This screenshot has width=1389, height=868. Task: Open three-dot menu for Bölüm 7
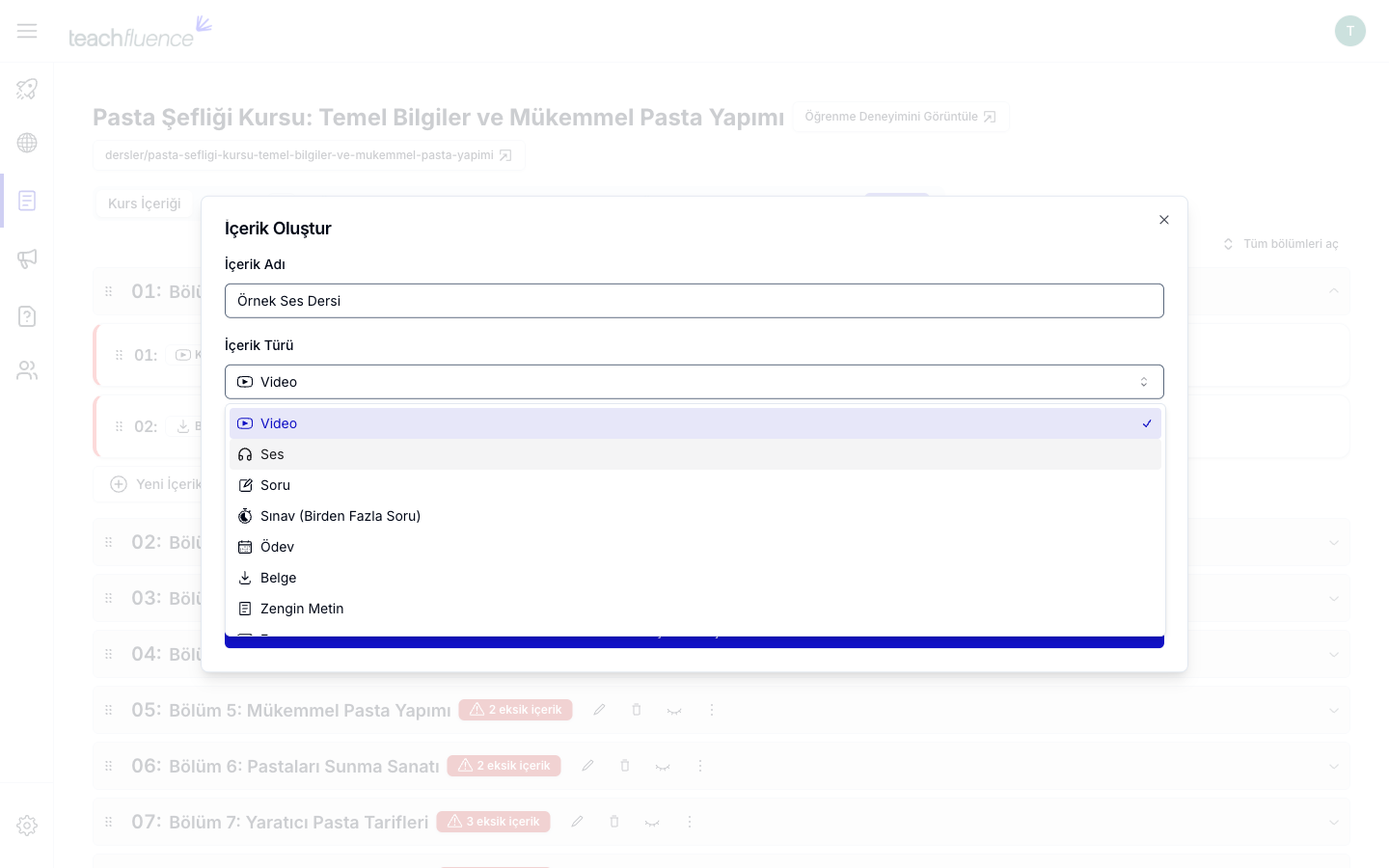coord(690,822)
